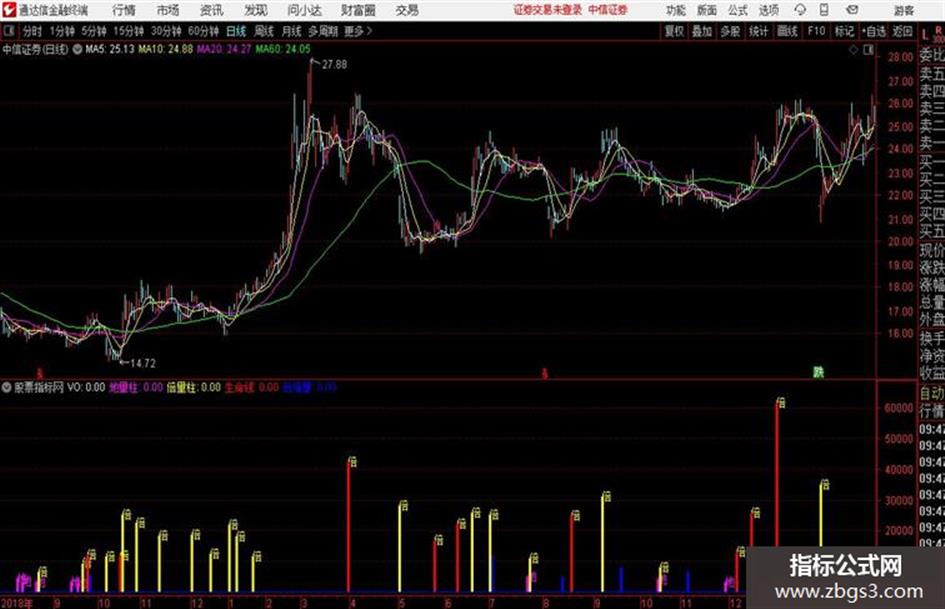Click the 股票指标网 indicator name
The height and width of the screenshot is (609, 945).
(x=39, y=387)
